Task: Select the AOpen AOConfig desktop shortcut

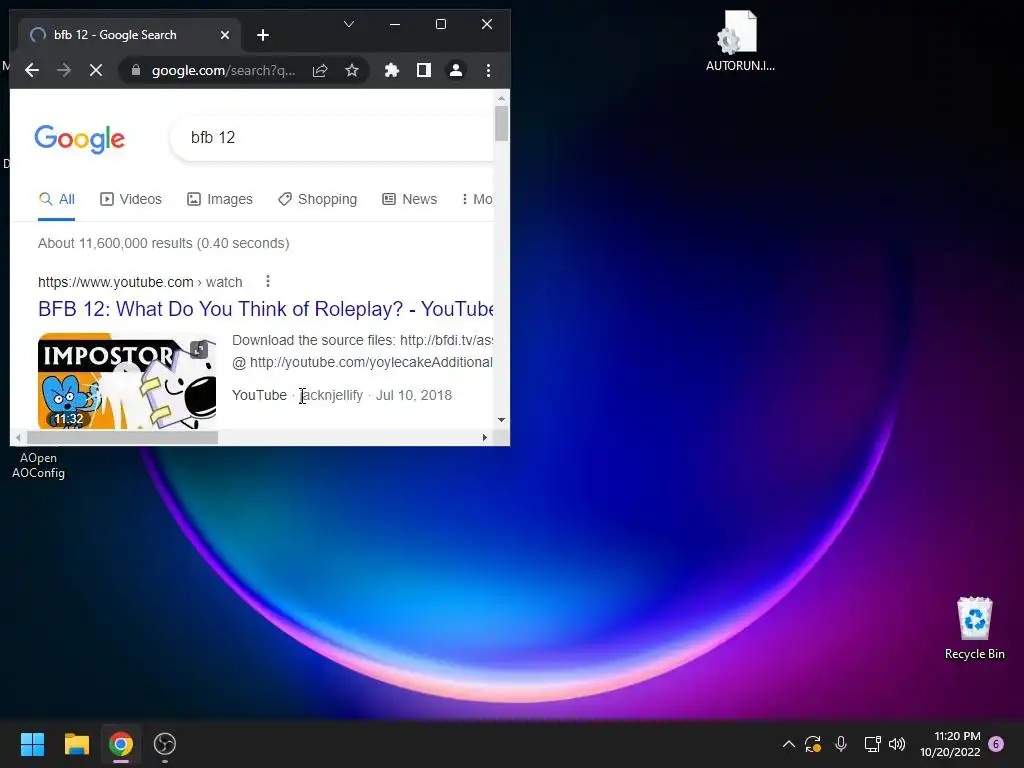Action: pyautogui.click(x=38, y=465)
